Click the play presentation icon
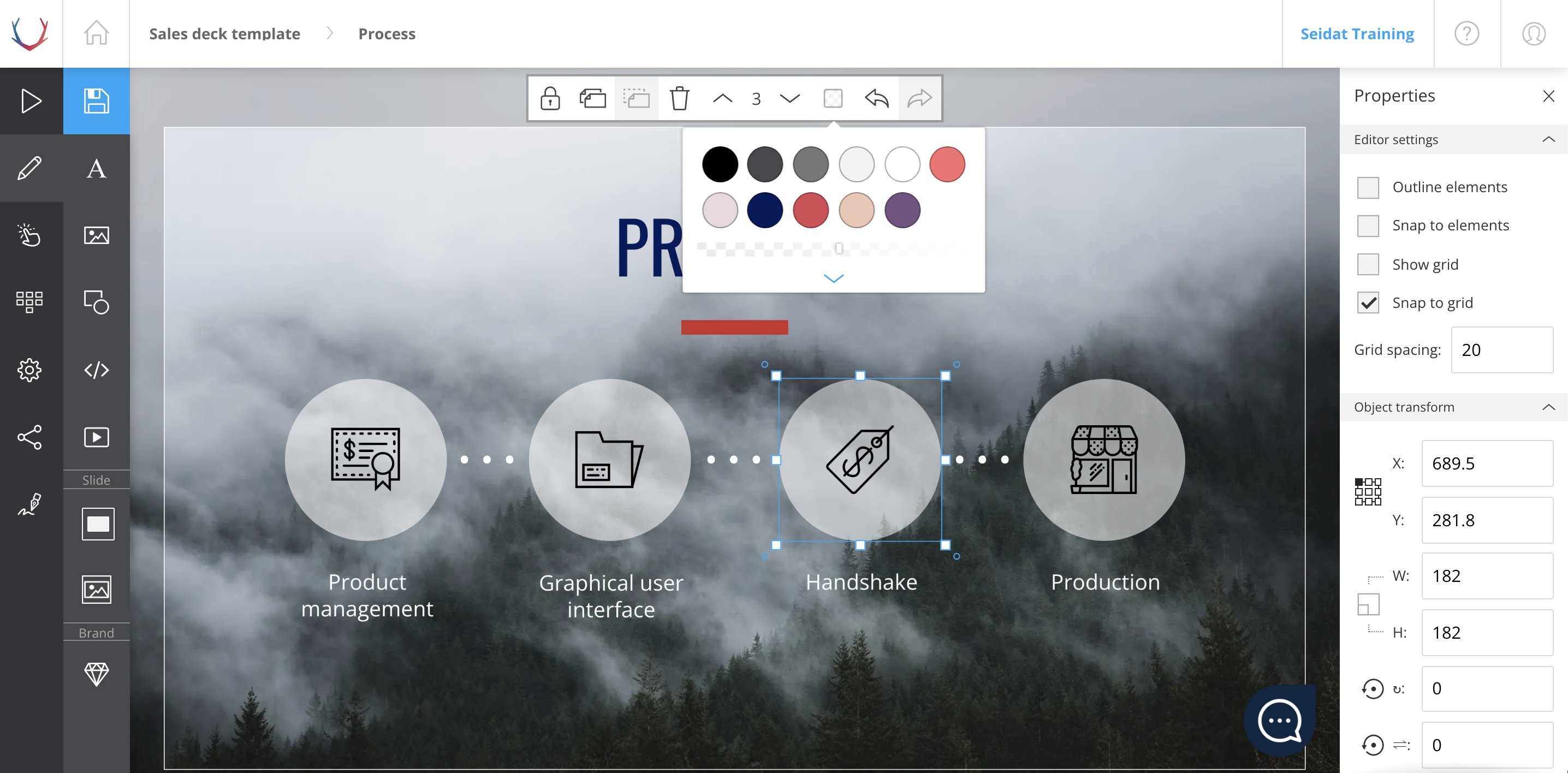This screenshot has width=1568, height=773. point(31,101)
